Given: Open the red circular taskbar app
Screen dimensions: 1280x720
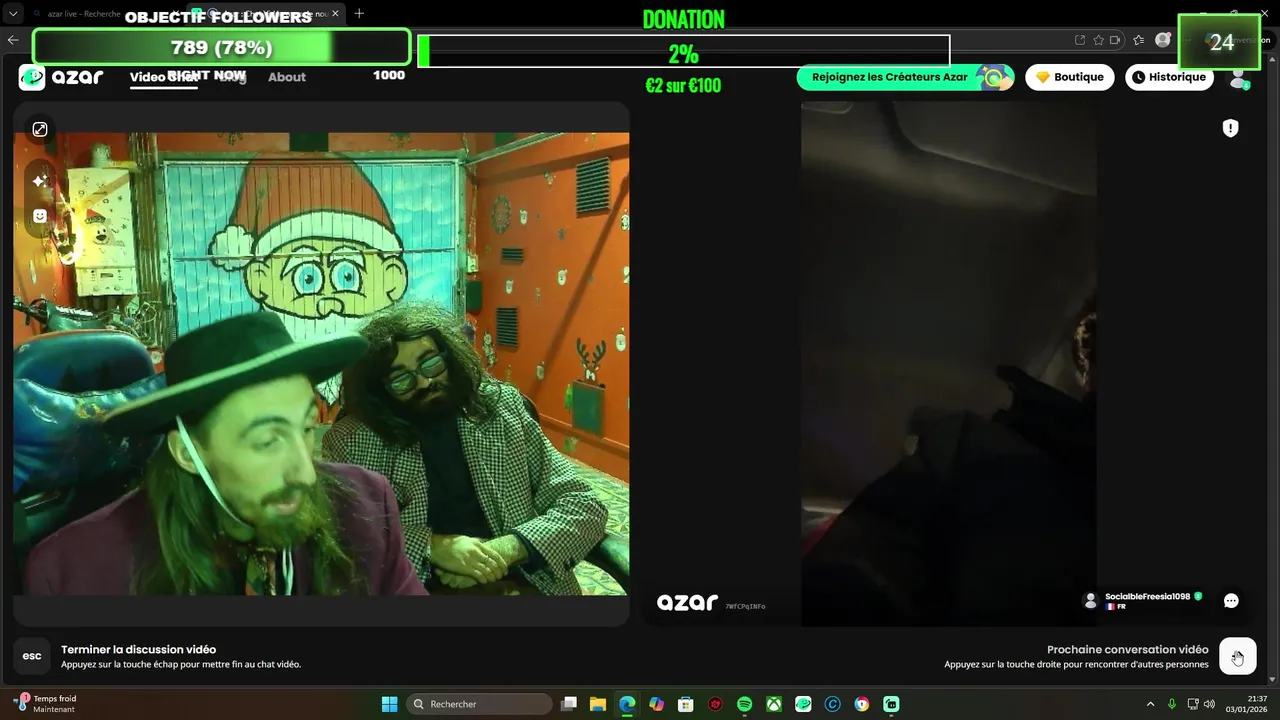Looking at the screenshot, I should pyautogui.click(x=715, y=704).
